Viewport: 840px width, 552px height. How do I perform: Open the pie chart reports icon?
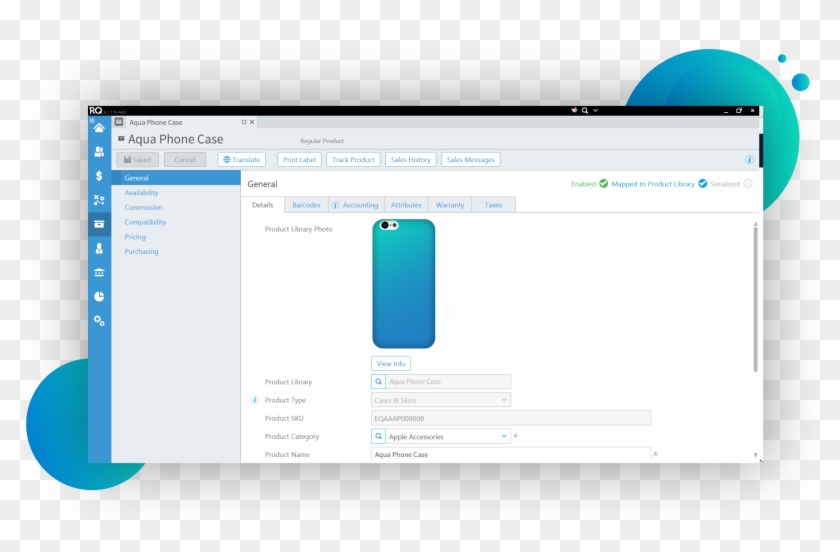[99, 296]
